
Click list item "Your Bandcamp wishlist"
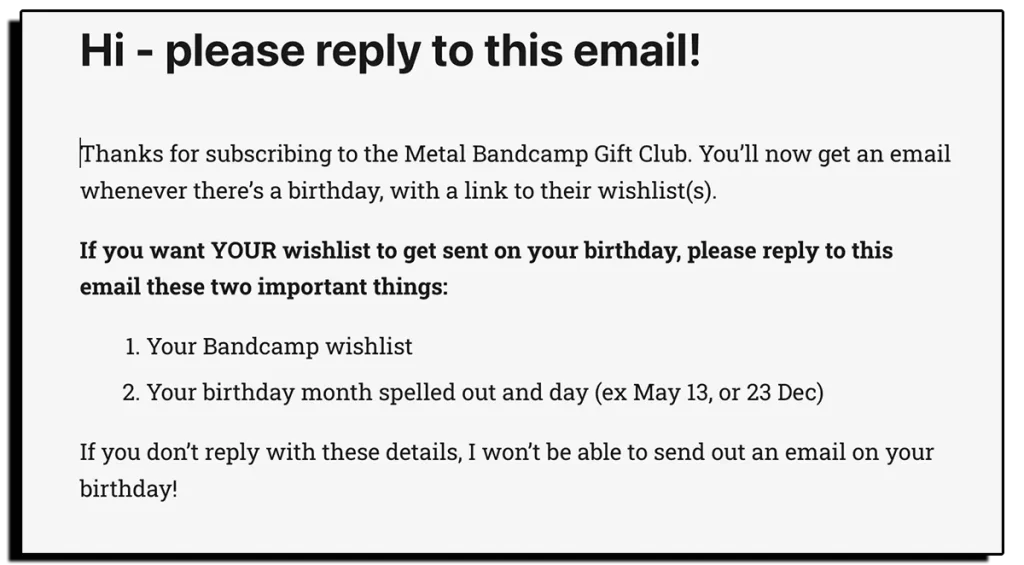[279, 347]
